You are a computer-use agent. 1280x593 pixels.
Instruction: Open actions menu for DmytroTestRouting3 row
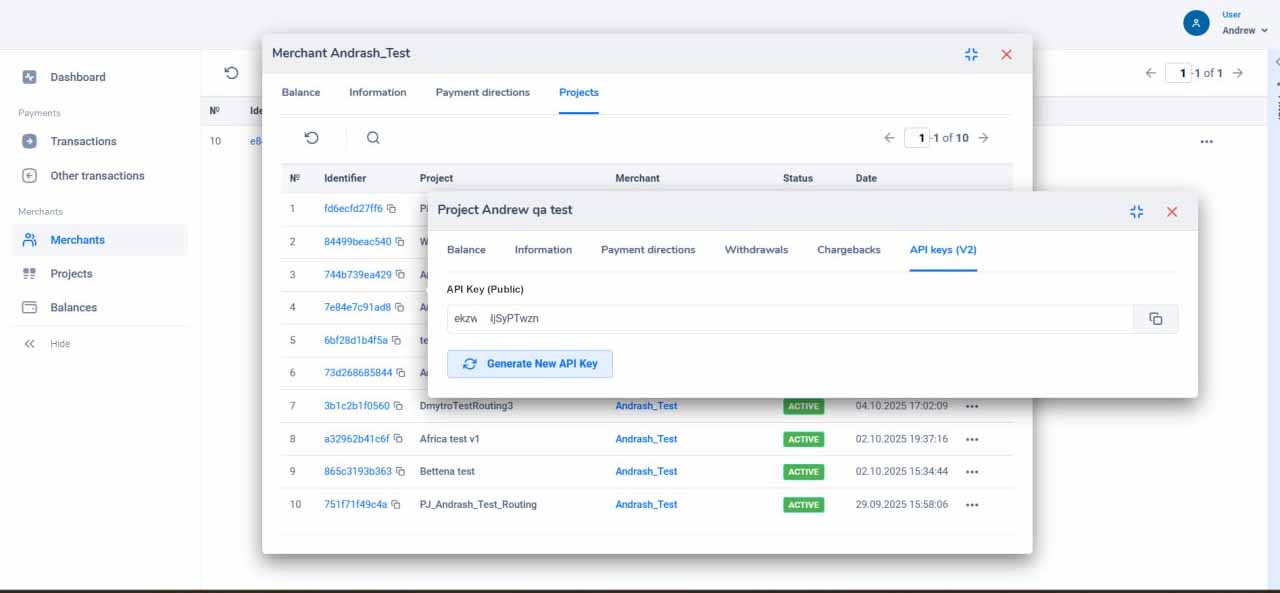pos(972,406)
